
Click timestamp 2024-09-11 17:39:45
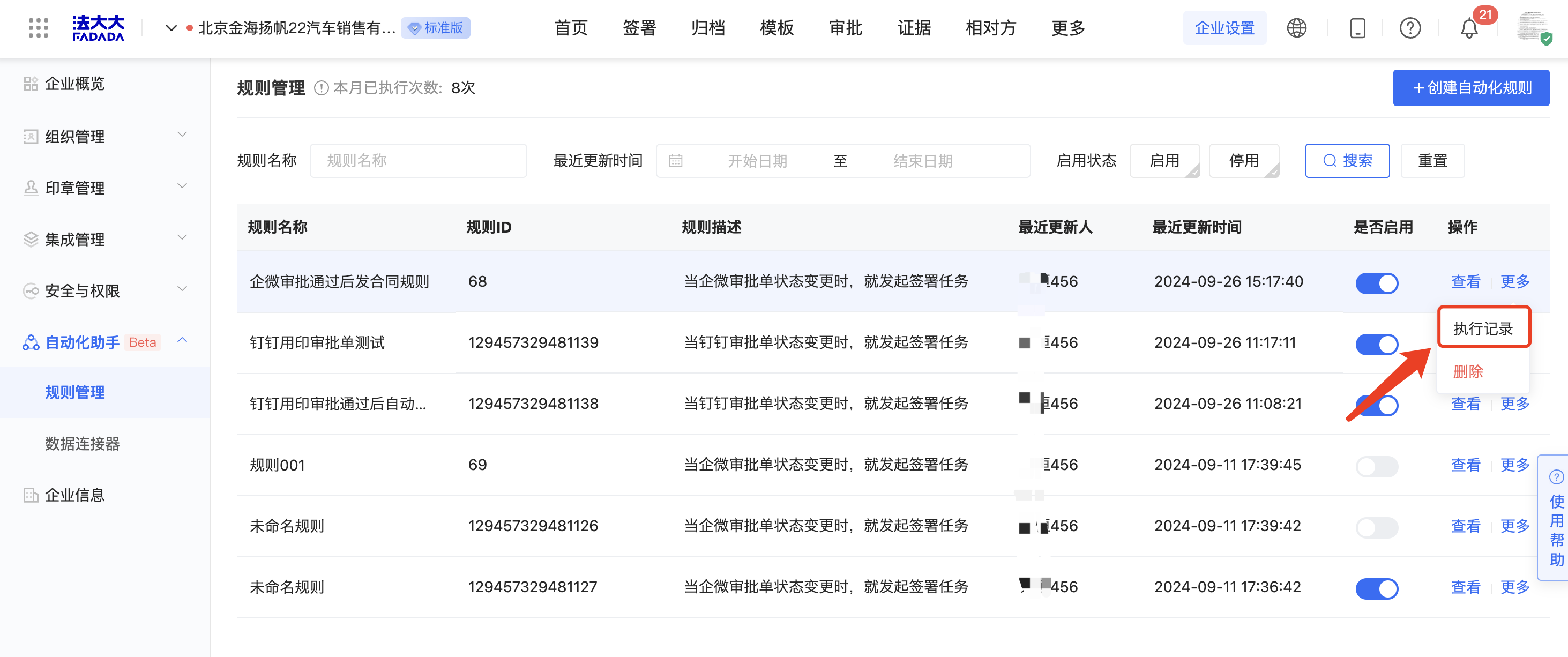coord(1228,465)
